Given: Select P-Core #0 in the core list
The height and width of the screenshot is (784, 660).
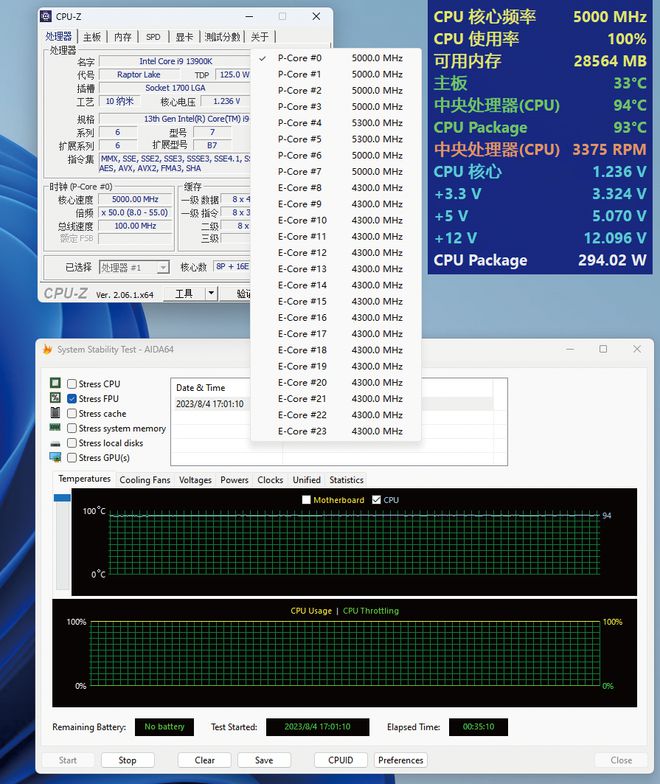Looking at the screenshot, I should coord(336,58).
